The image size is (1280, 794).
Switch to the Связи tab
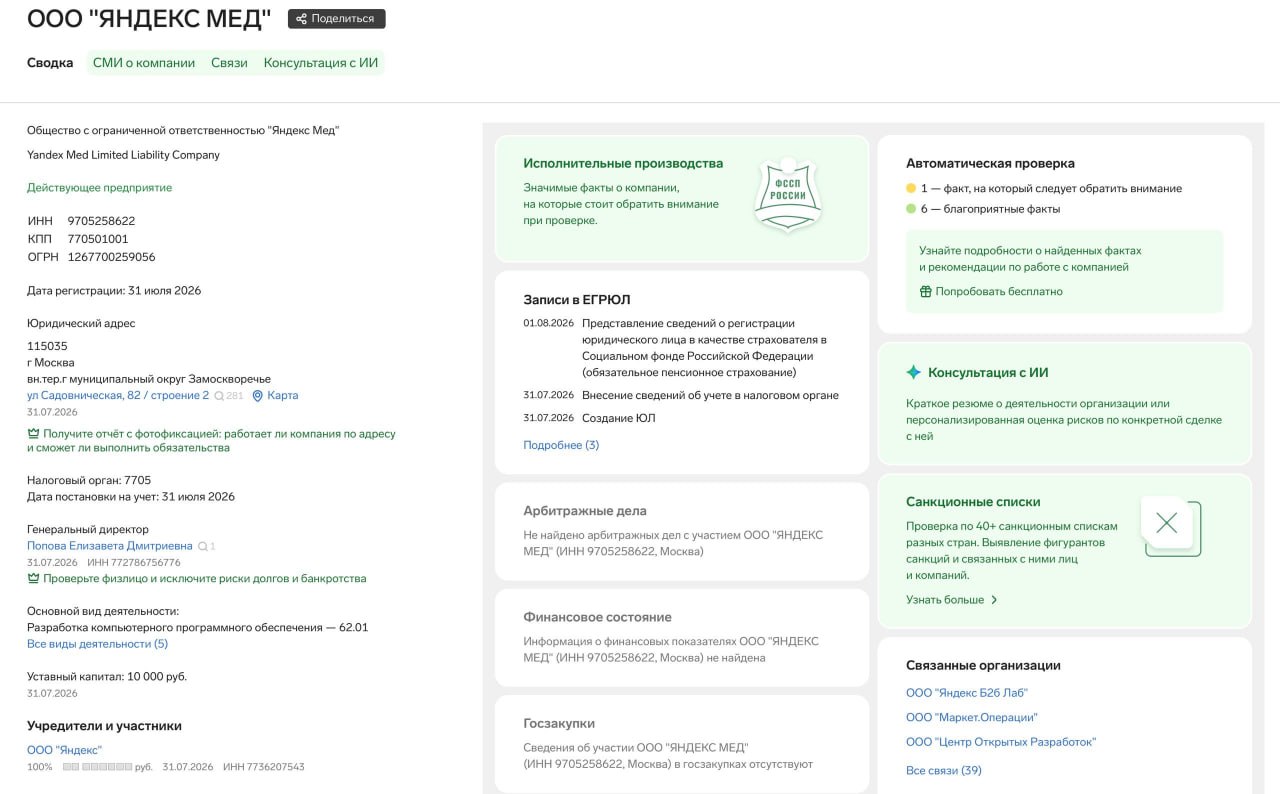(x=229, y=62)
